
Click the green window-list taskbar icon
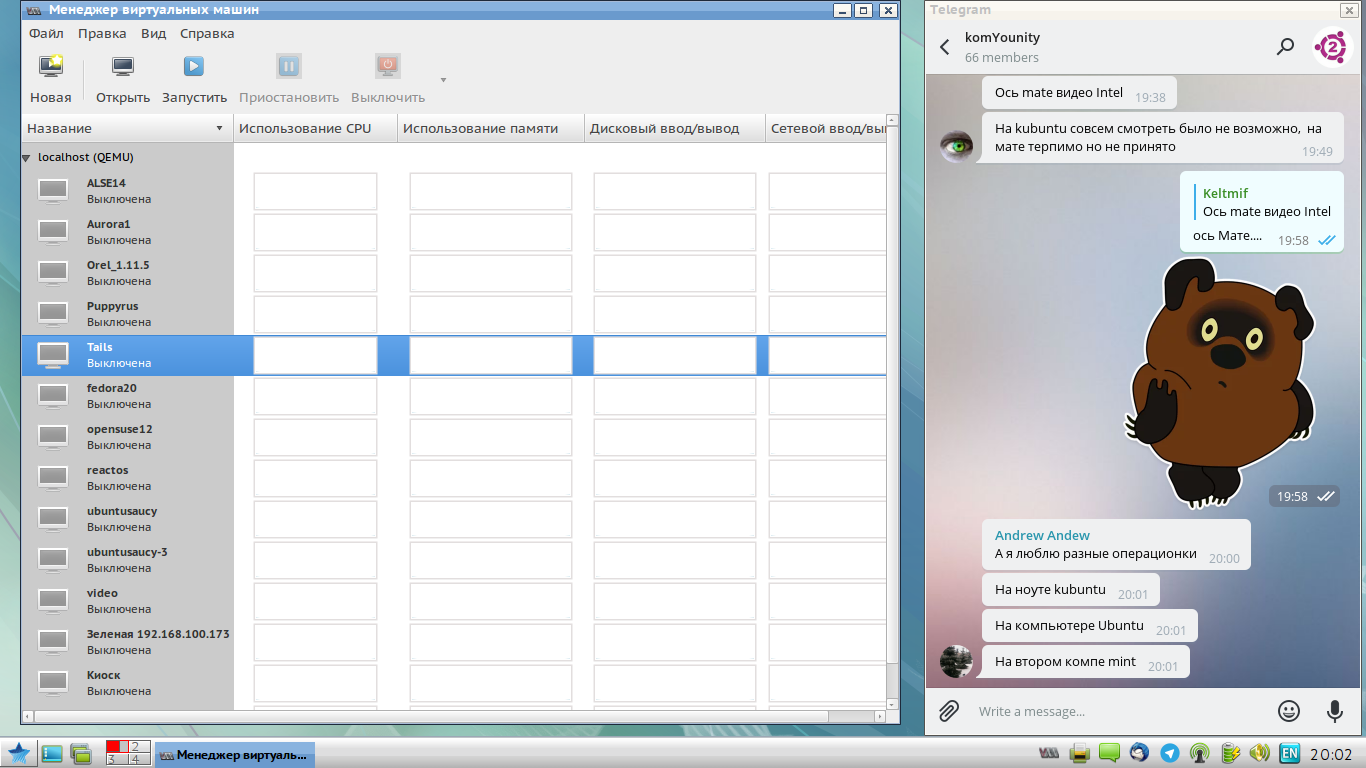tap(81, 753)
